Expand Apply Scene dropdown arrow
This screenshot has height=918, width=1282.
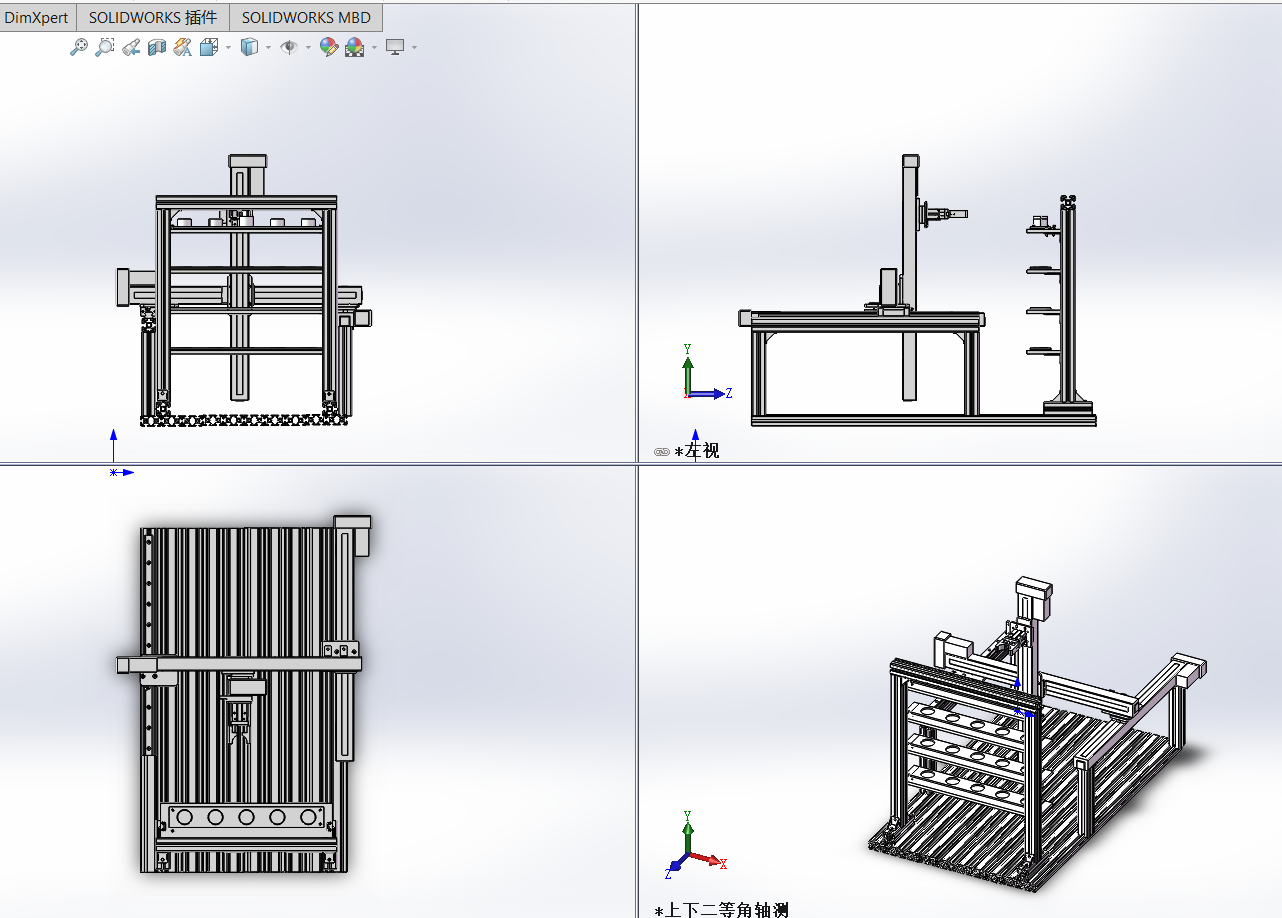375,47
